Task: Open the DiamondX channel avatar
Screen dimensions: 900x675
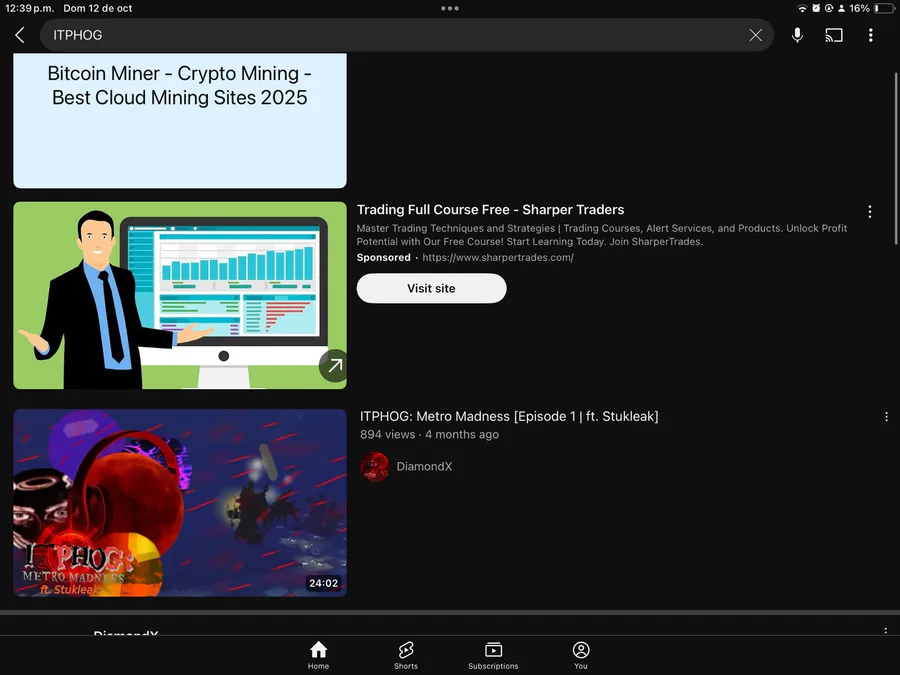Action: point(374,467)
